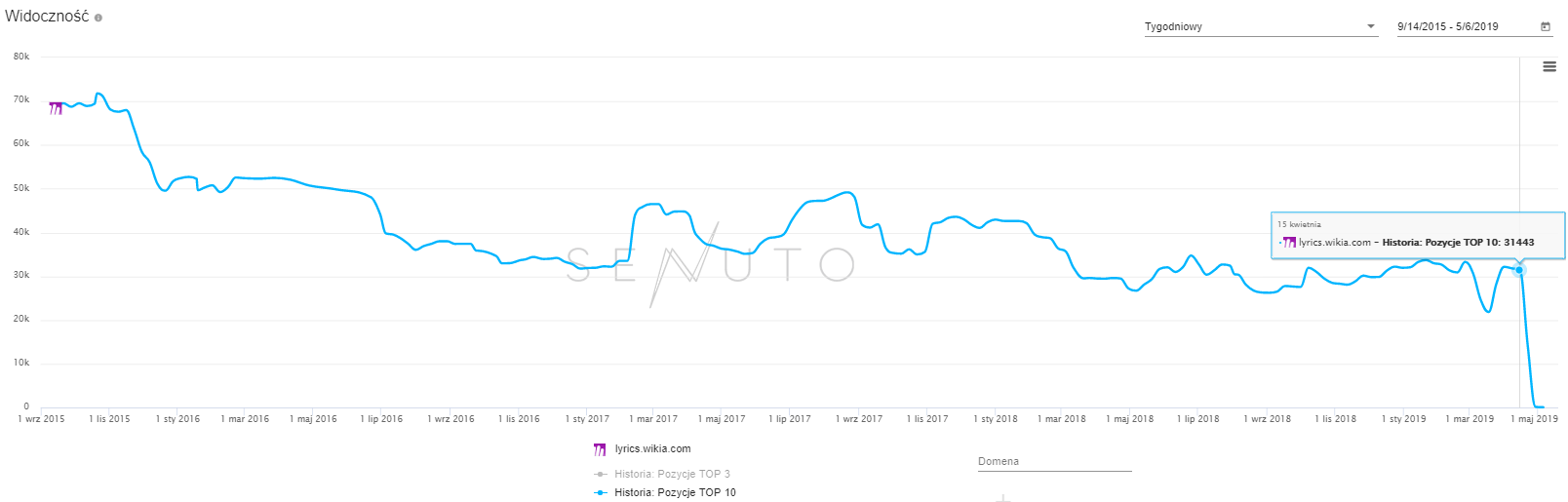Viewport: 1568px width, 502px height.
Task: Click the Domena input field
Action: coord(1054,462)
